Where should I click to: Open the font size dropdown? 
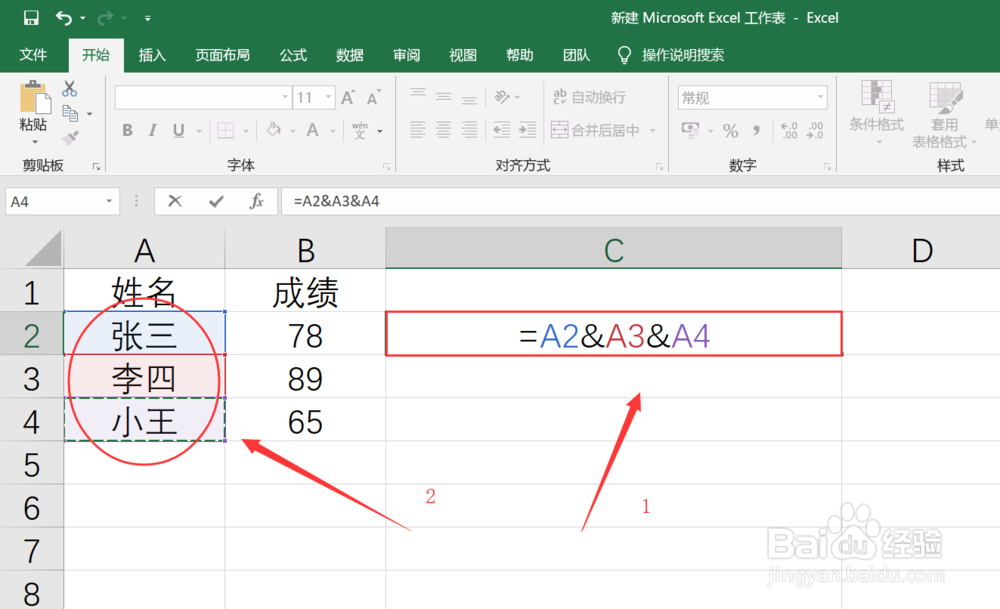(x=328, y=96)
